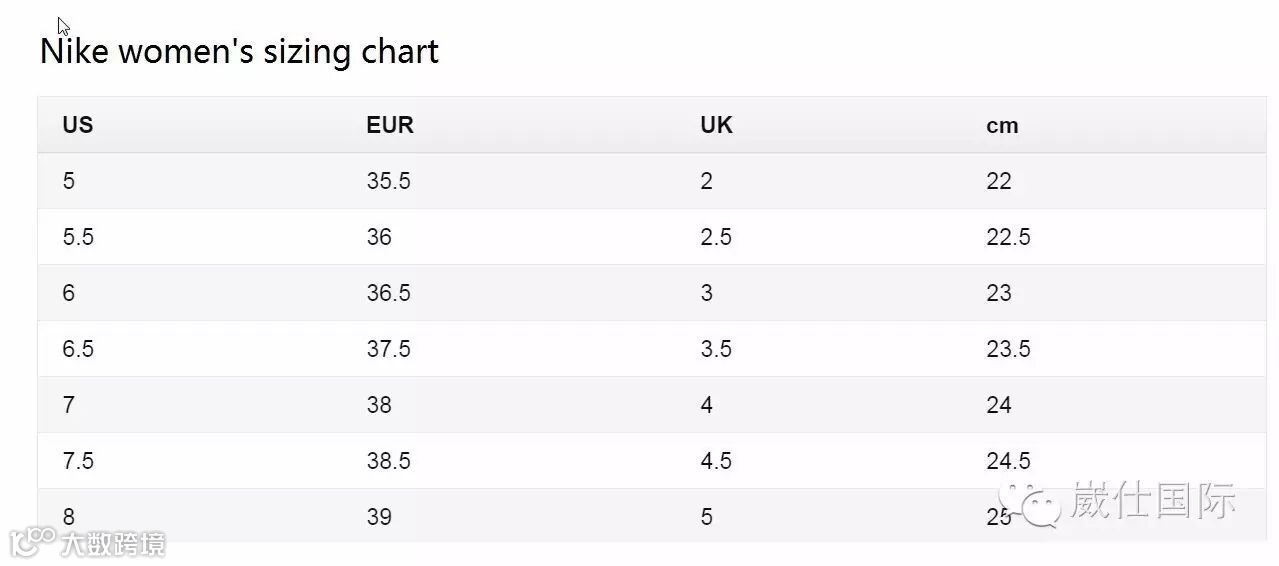Click the UK size 3.5 cell
Viewport: 1279px width, 566px height.
tap(716, 349)
